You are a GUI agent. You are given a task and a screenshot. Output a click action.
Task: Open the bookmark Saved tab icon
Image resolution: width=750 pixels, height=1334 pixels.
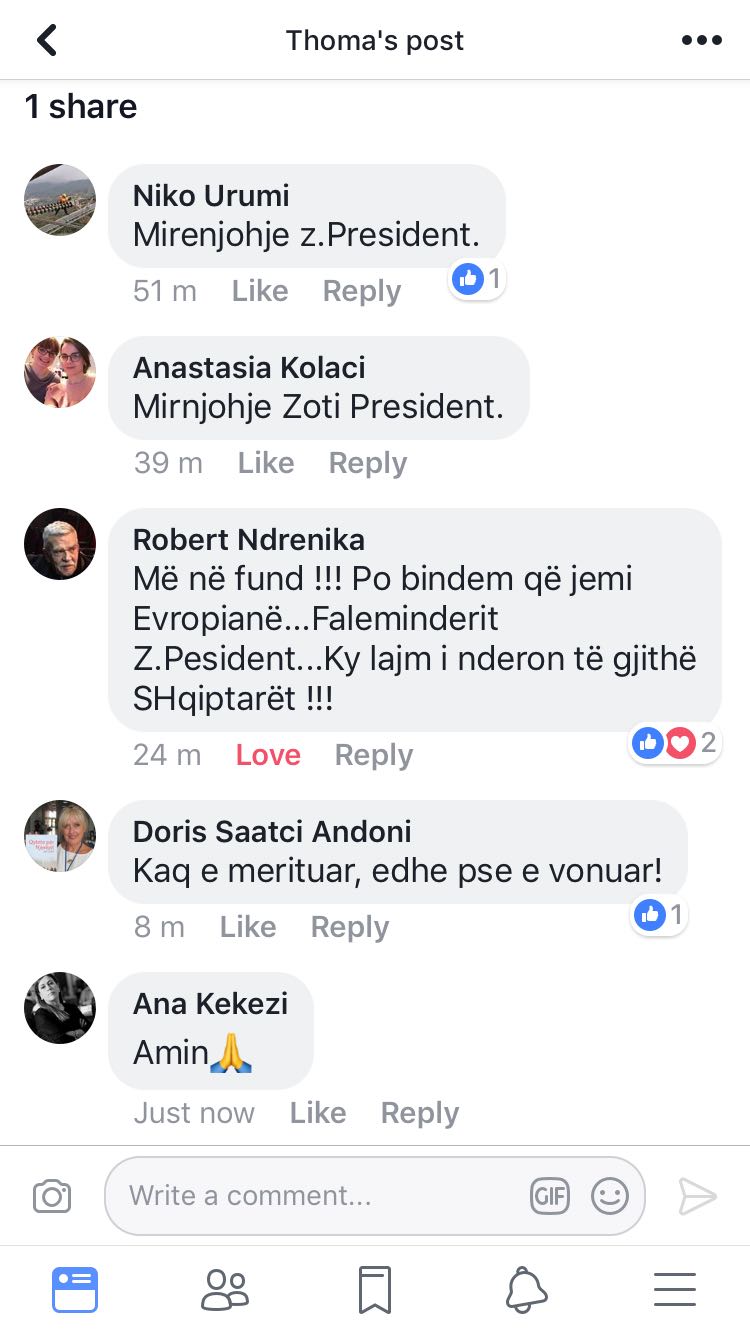(375, 1289)
